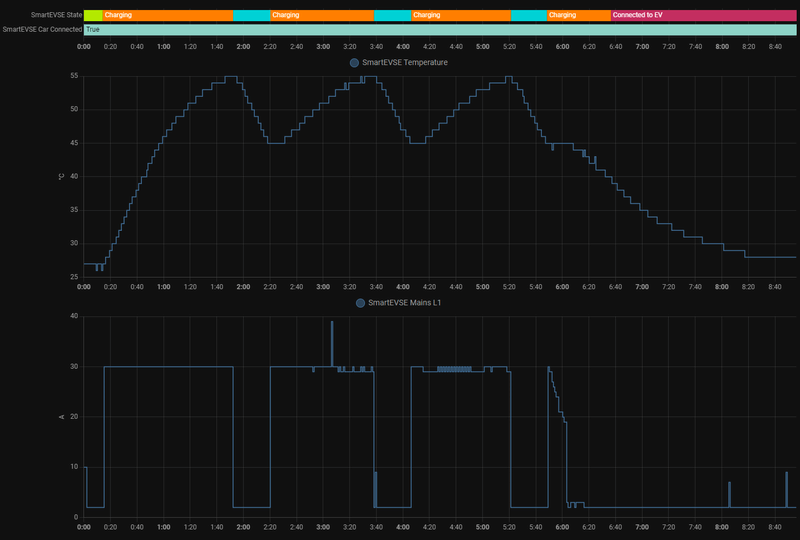Click the True bar for Car Connected
800x540 pixels.
coord(440,30)
